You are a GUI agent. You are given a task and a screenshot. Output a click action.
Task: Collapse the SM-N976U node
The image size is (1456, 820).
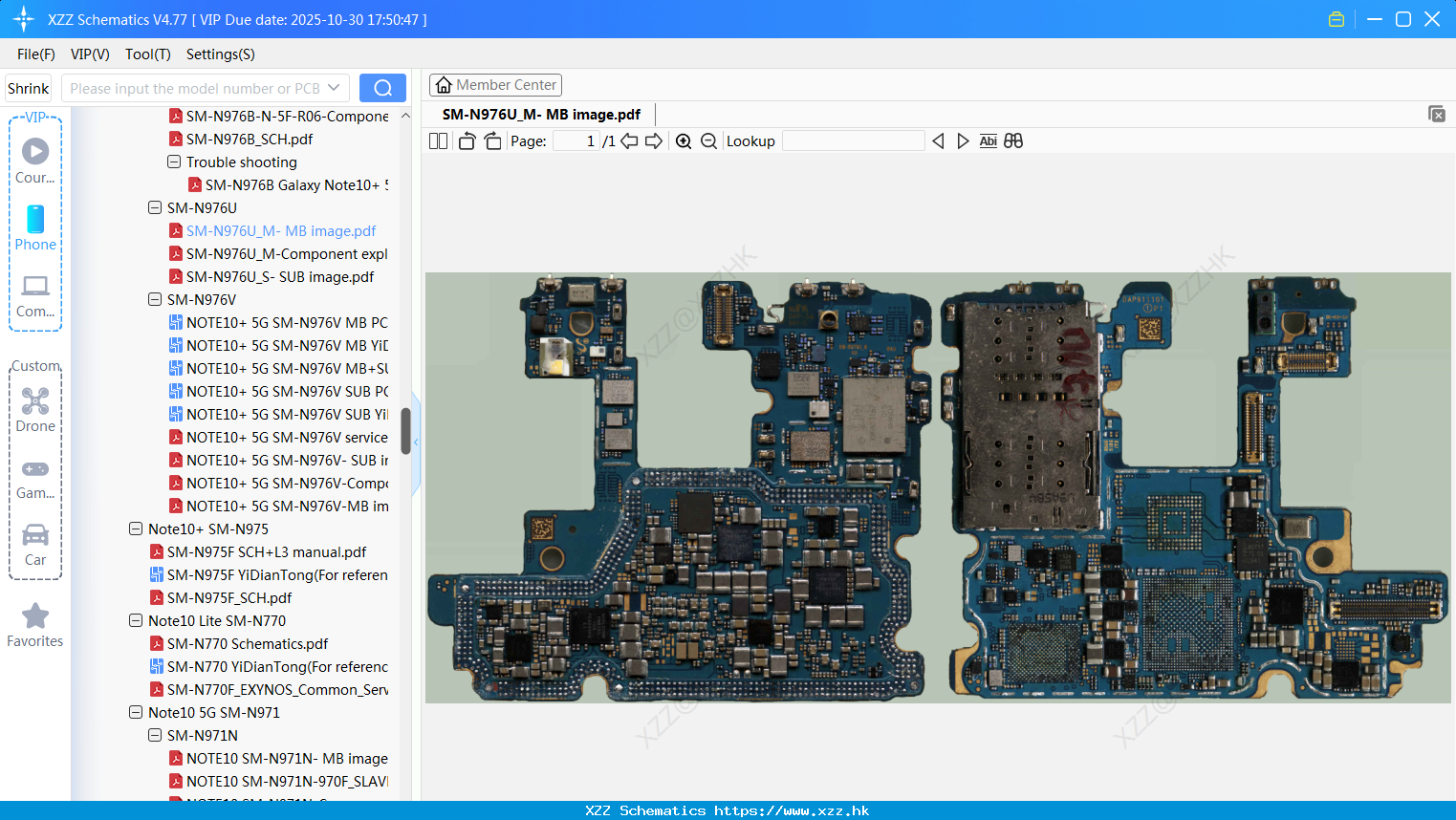pyautogui.click(x=155, y=207)
